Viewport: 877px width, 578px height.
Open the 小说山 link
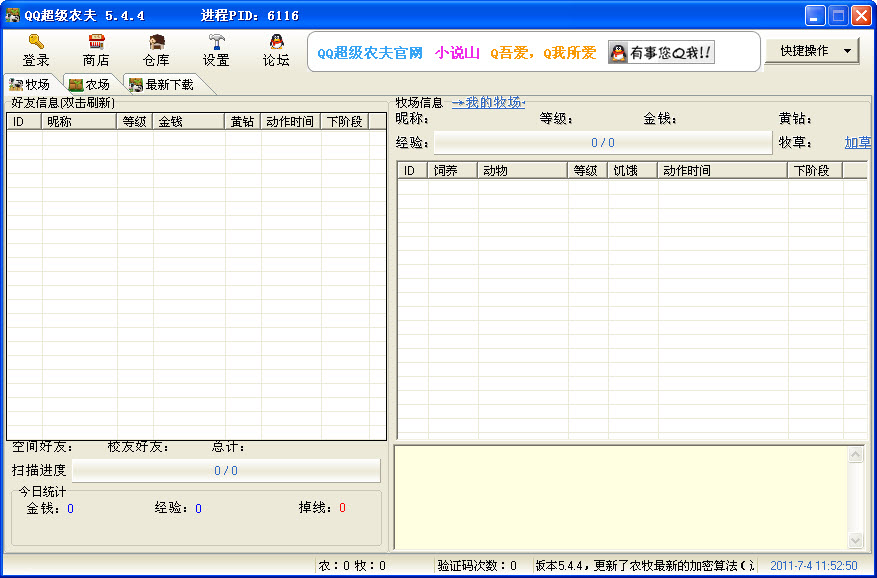(x=457, y=53)
